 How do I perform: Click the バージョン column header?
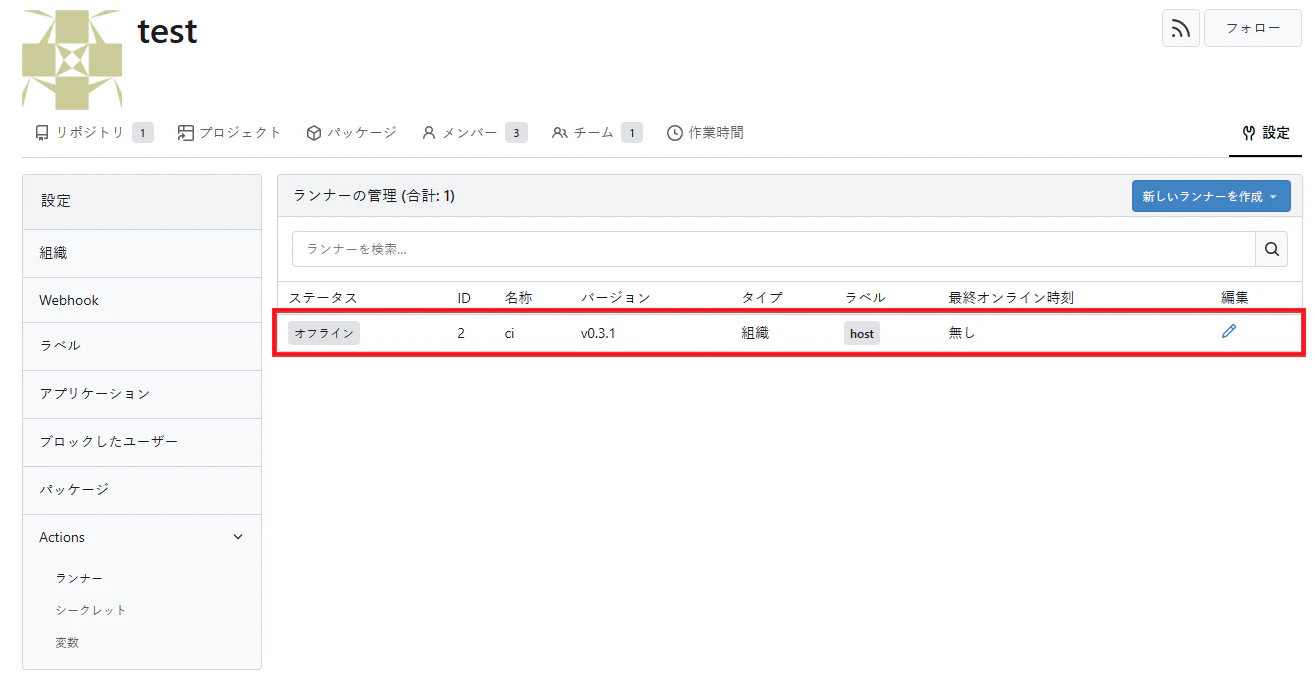click(x=615, y=297)
